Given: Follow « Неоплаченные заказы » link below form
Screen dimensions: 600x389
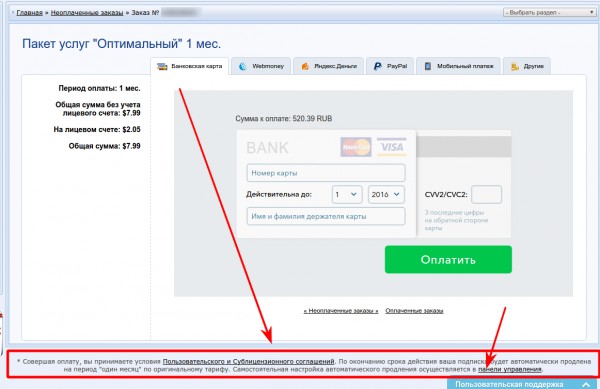Looking at the screenshot, I should (x=341, y=311).
